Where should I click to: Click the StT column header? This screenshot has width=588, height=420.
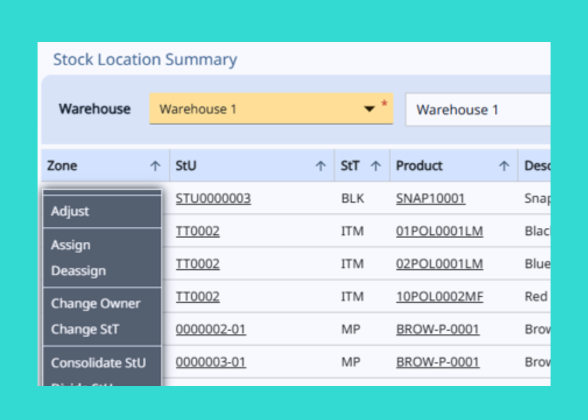tap(362, 166)
